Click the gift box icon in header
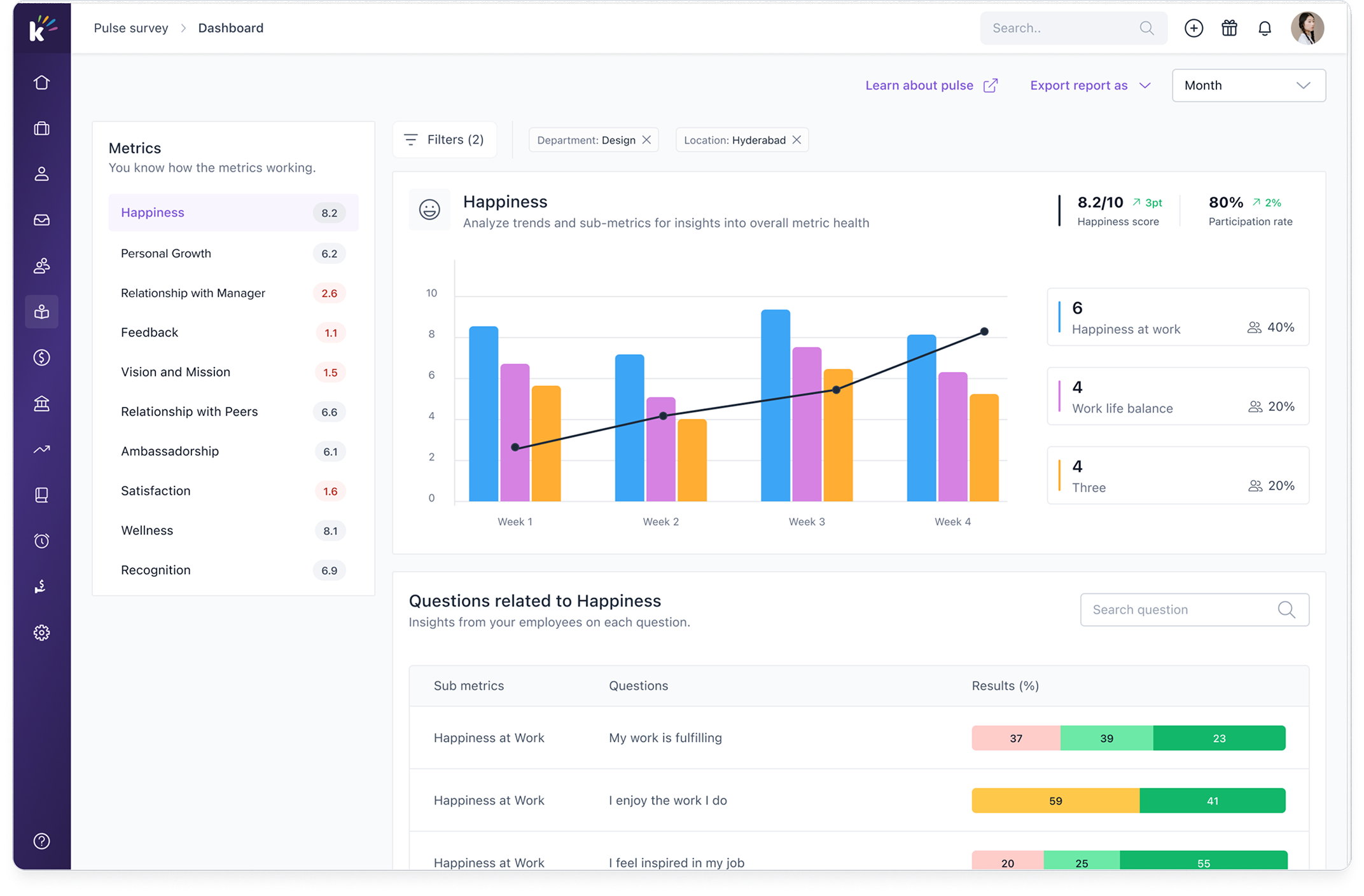Screen dimensions: 1364x896 tap(1229, 28)
